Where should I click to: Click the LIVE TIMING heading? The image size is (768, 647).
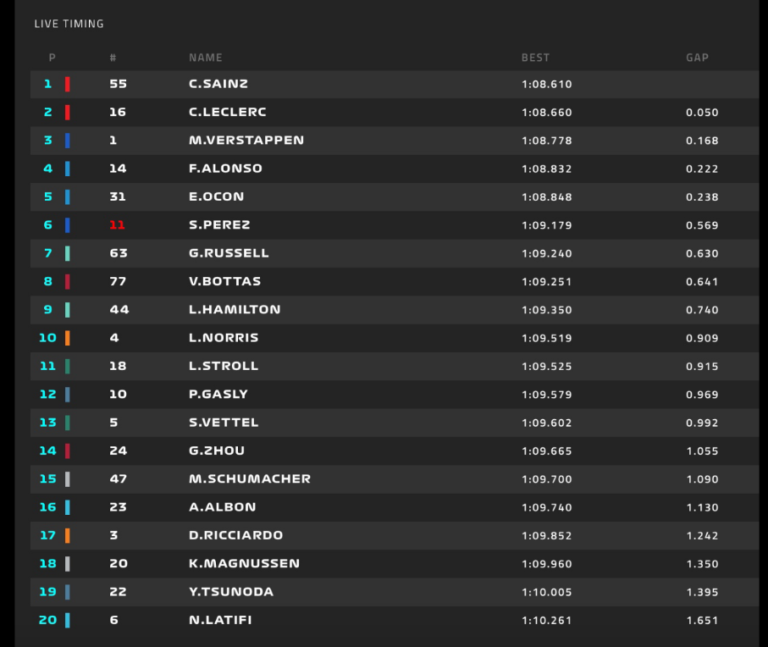pyautogui.click(x=69, y=23)
